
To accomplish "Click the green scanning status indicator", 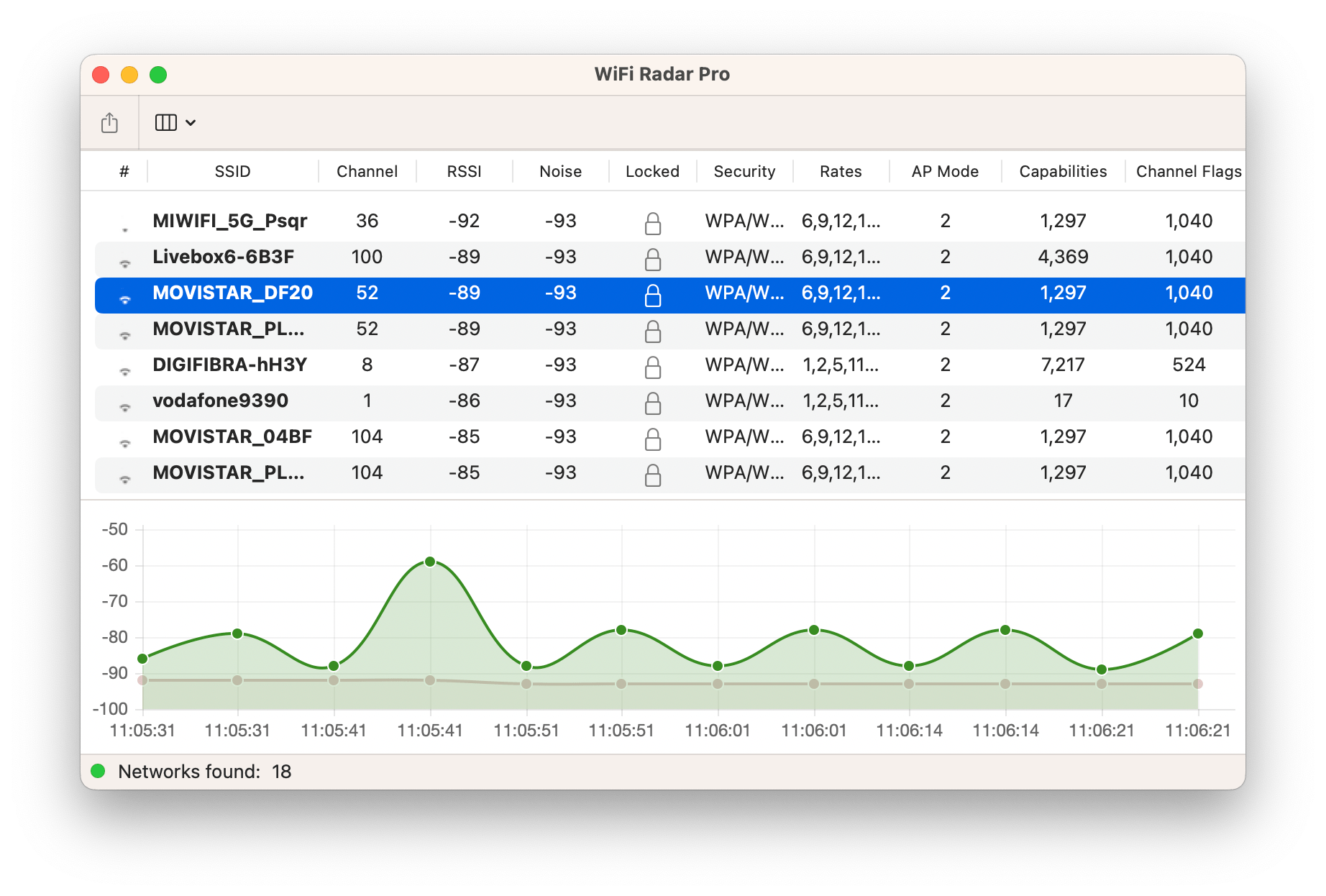I will pyautogui.click(x=99, y=770).
